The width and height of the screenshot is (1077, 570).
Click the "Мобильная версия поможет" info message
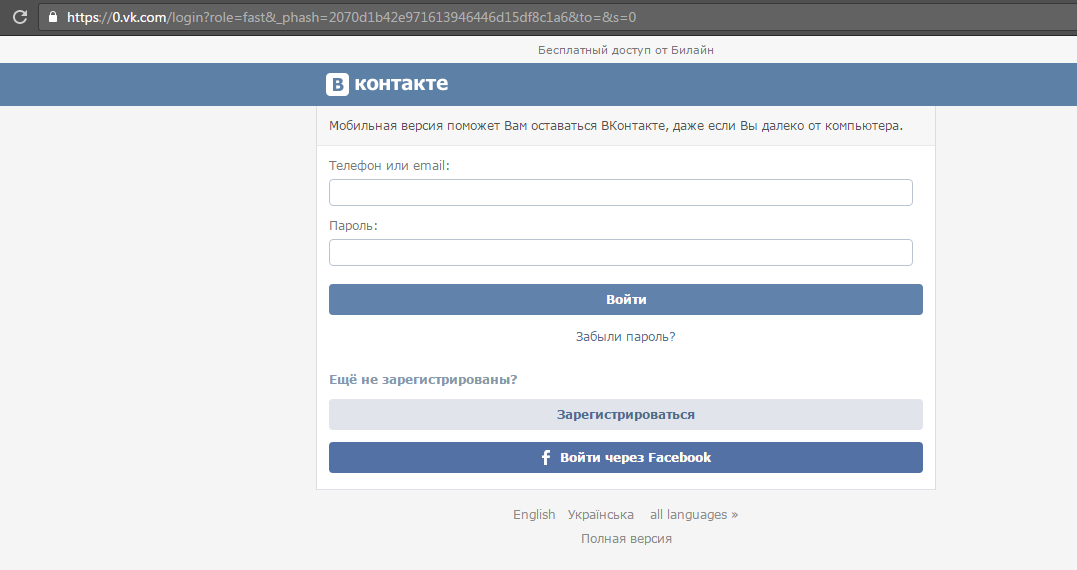pos(615,126)
